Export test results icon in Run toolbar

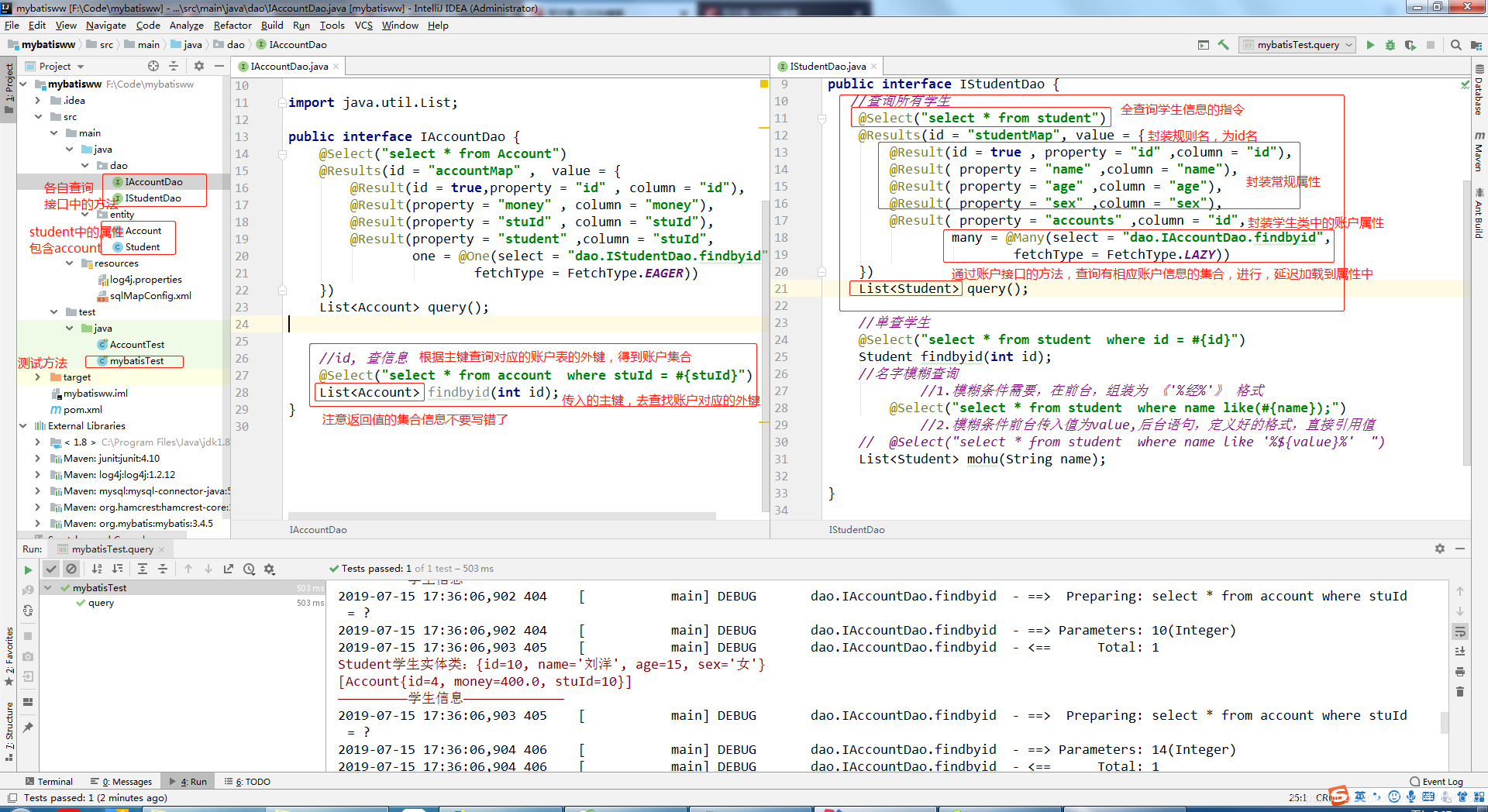229,569
